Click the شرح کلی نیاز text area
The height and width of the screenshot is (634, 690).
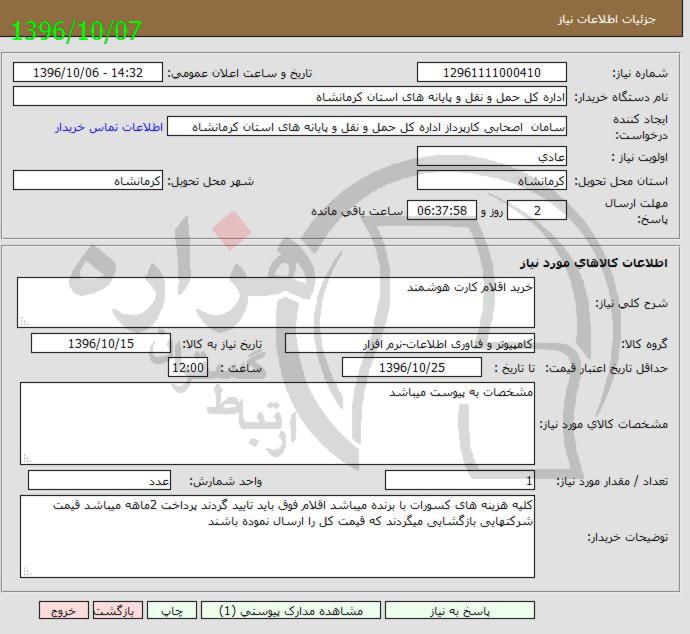(x=276, y=303)
